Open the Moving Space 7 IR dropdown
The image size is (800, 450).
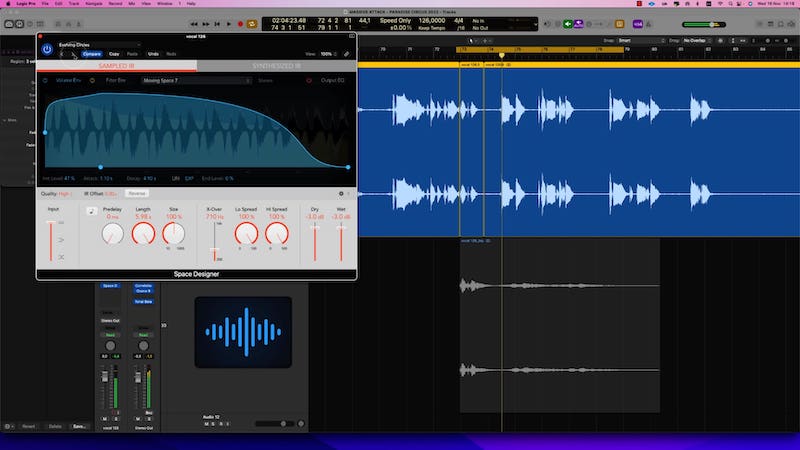point(196,81)
